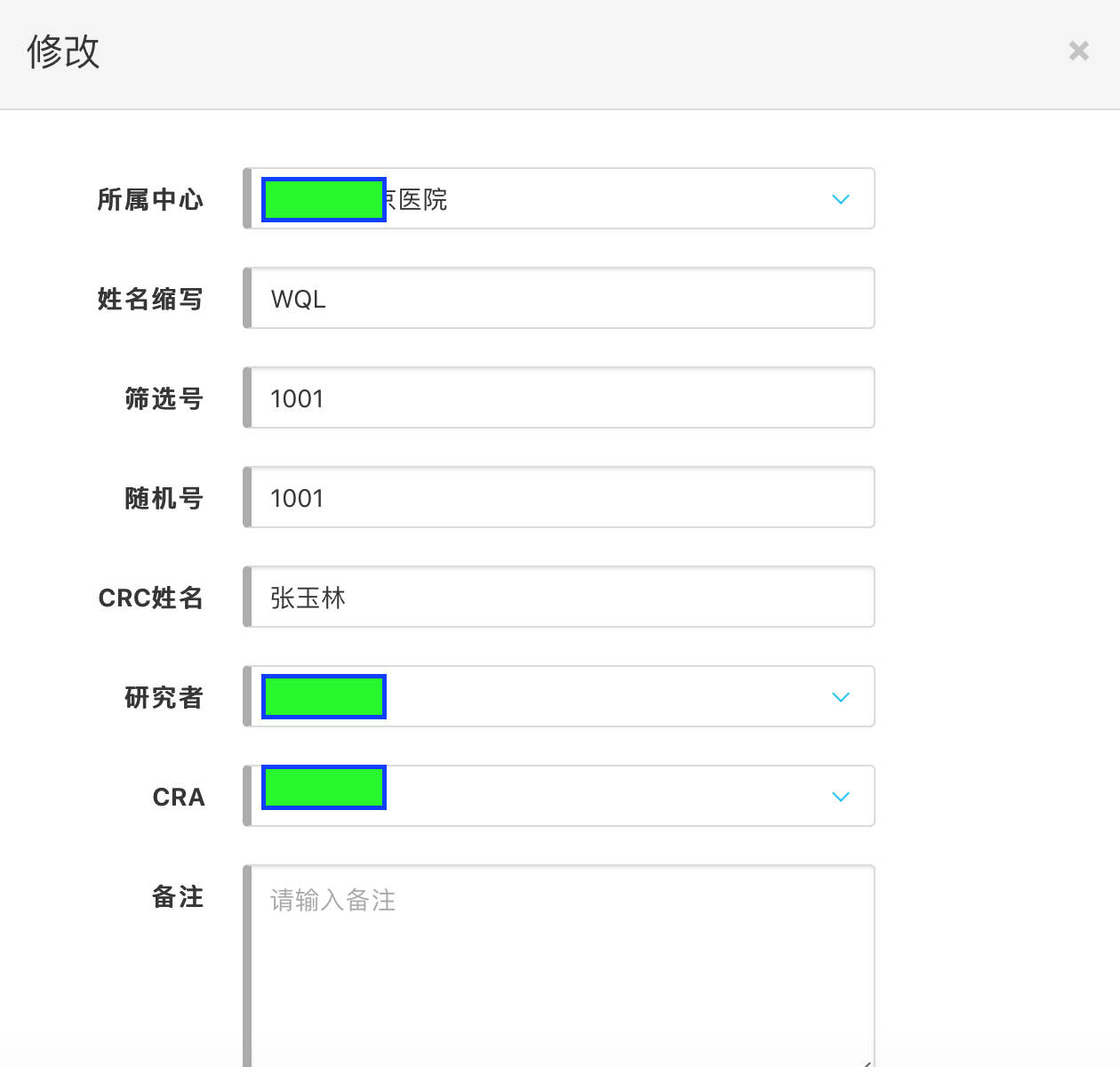The height and width of the screenshot is (1067, 1120).
Task: Click the selected hospital text in 所属中心
Action: pyautogui.click(x=356, y=199)
